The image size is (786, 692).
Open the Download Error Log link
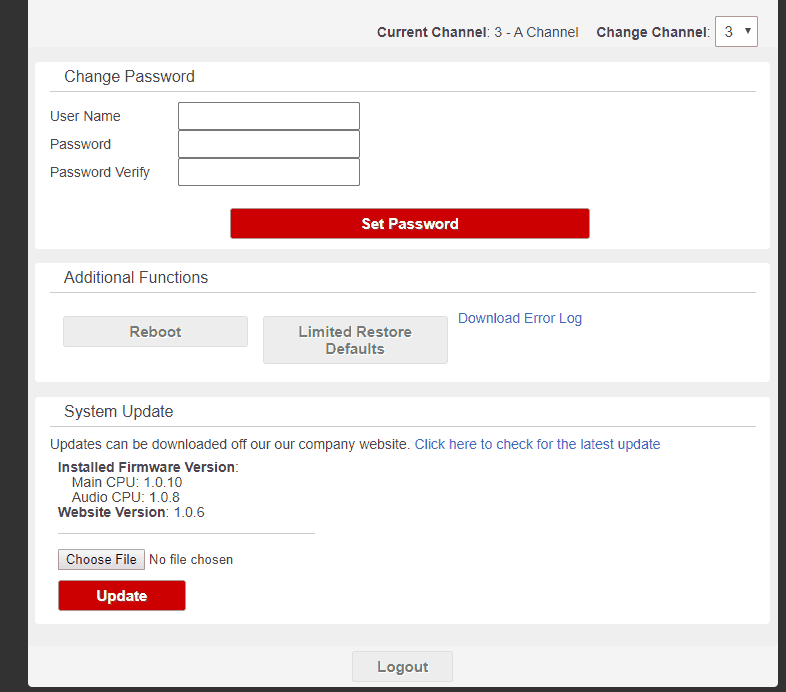520,318
